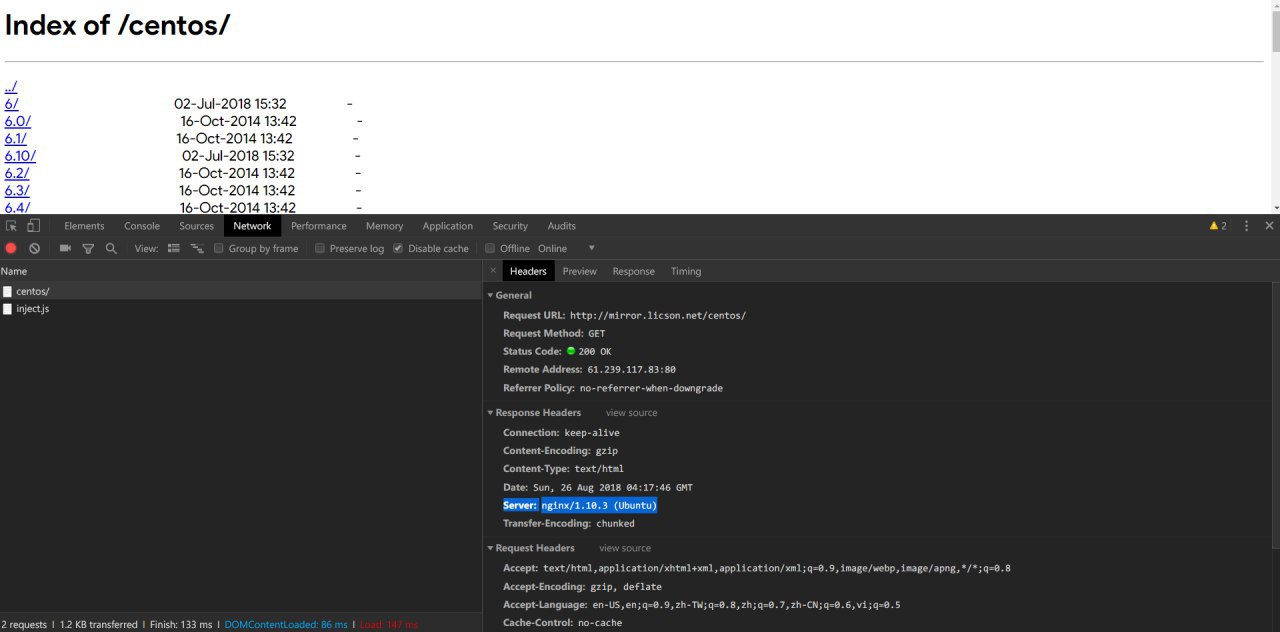Open the Timing details tab
The height and width of the screenshot is (632, 1280).
point(686,271)
